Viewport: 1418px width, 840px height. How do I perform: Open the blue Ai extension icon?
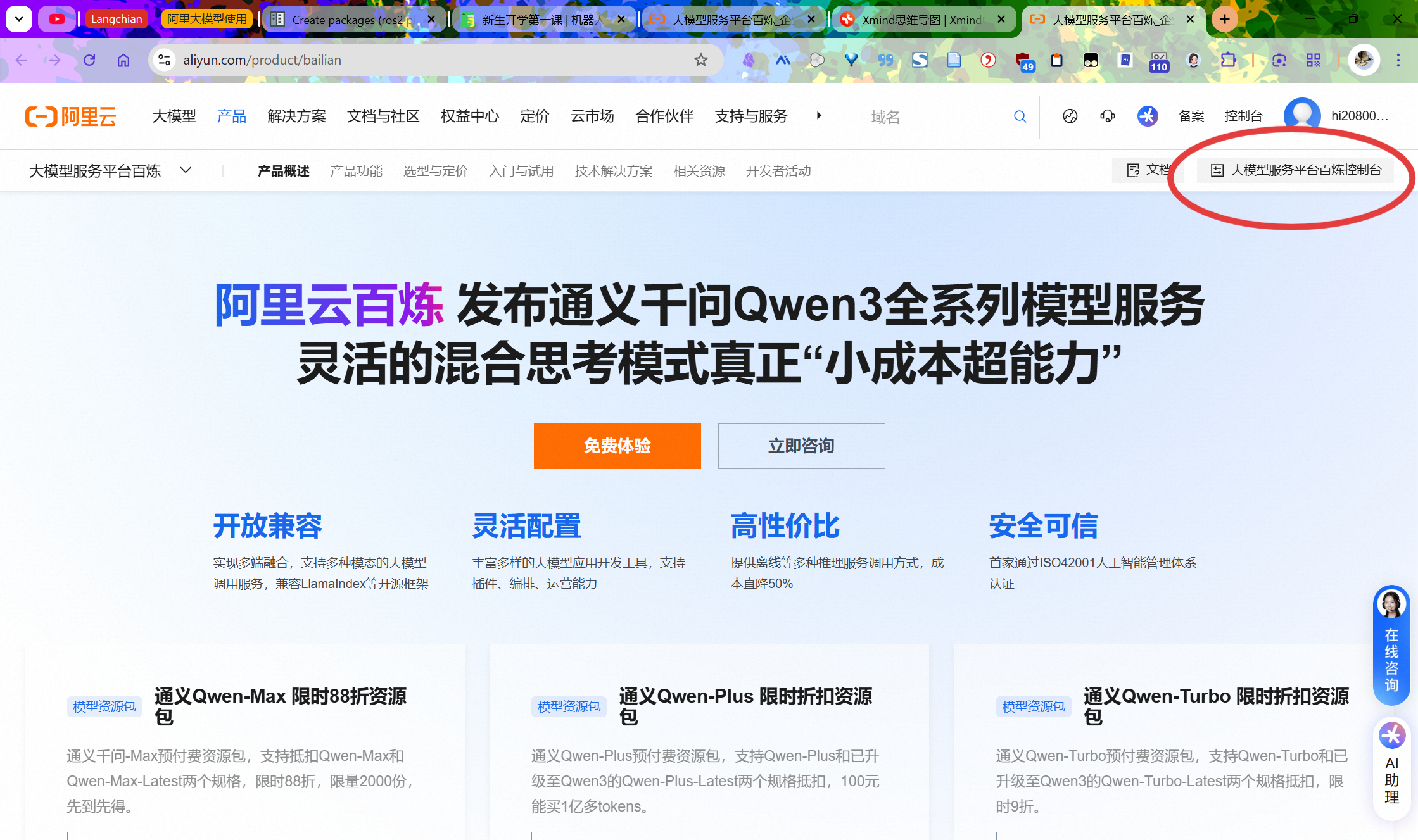pos(783,60)
